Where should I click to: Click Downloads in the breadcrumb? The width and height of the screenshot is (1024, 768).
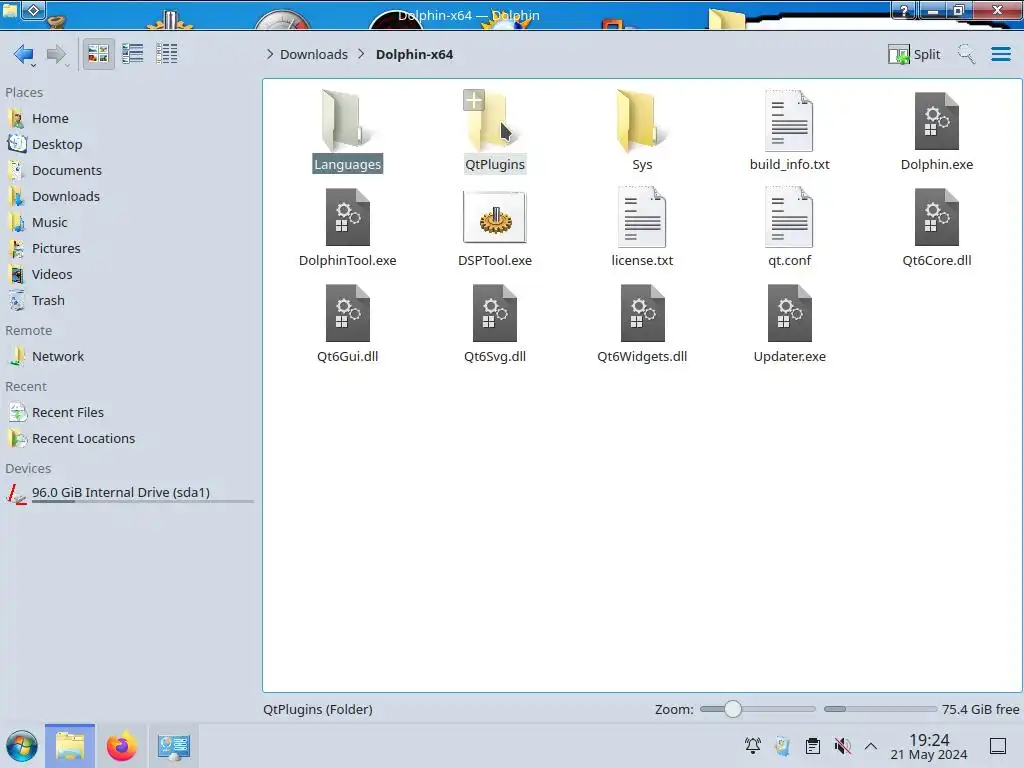314,54
